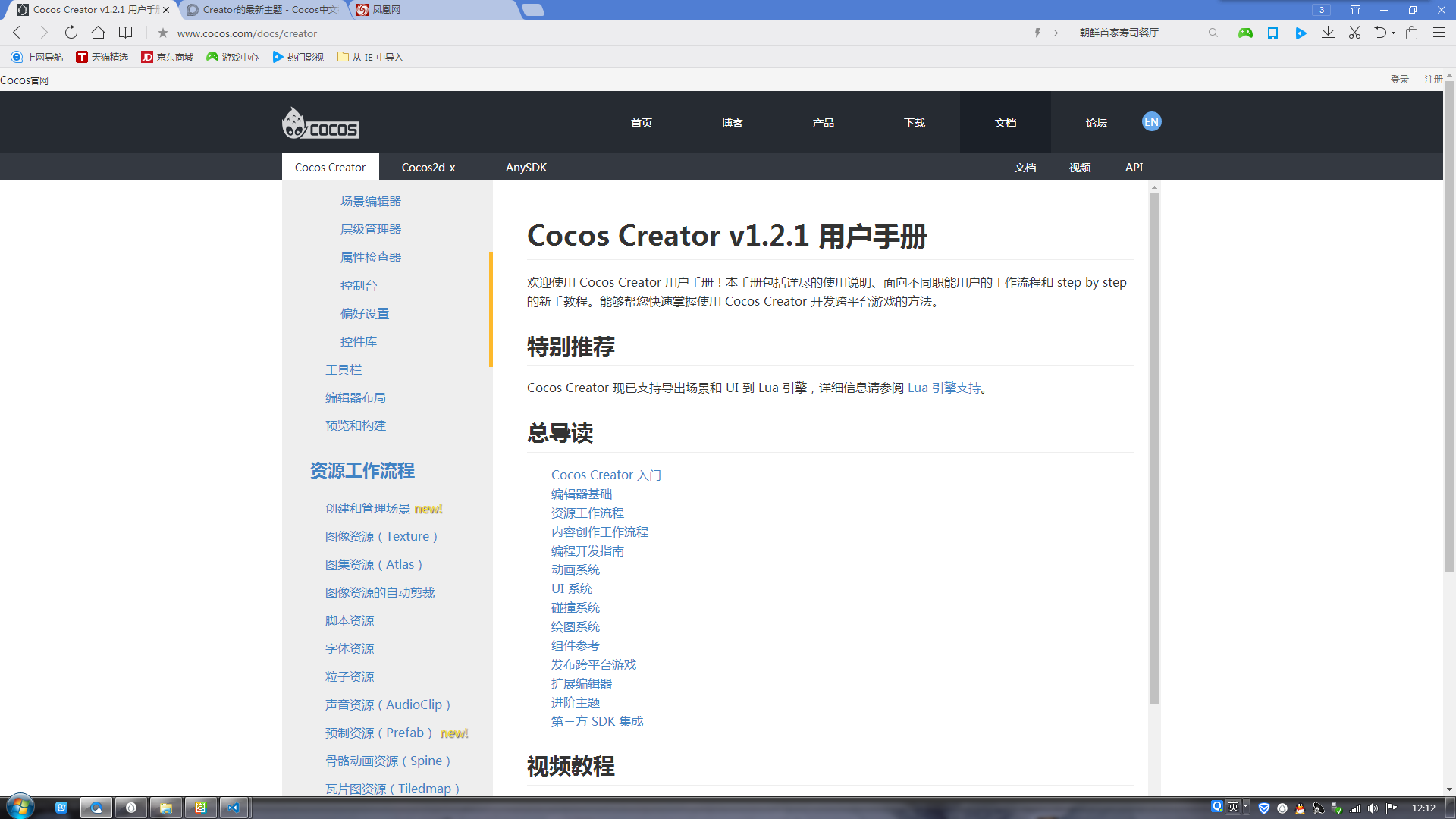This screenshot has height=819, width=1456.
Task: Open the Cocos Creator 入门 link
Action: (606, 475)
